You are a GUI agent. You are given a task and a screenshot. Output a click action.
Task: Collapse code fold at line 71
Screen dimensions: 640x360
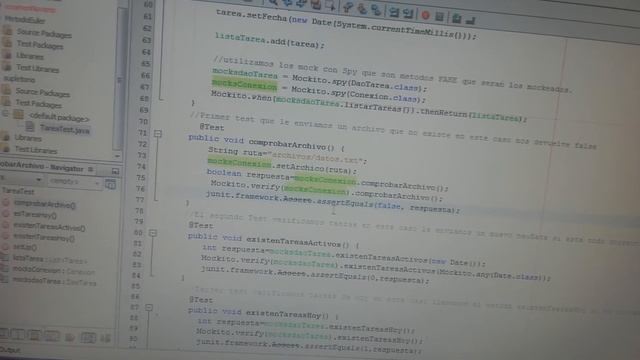[158, 133]
